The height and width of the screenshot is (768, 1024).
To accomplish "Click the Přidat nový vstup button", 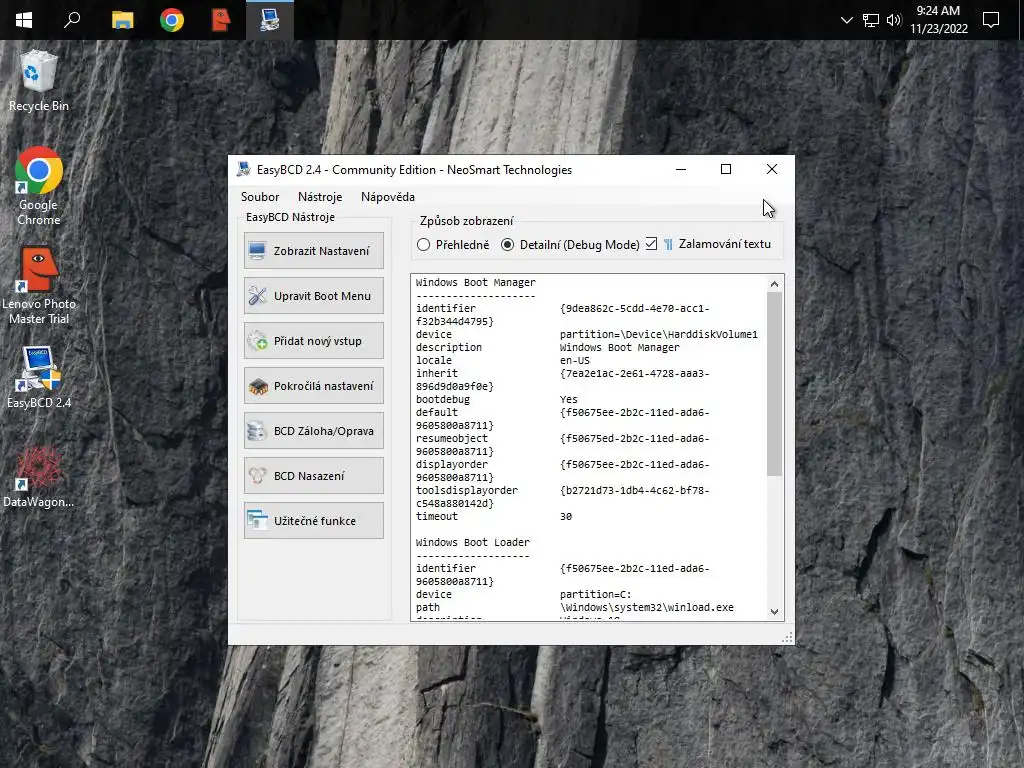I will click(x=313, y=341).
